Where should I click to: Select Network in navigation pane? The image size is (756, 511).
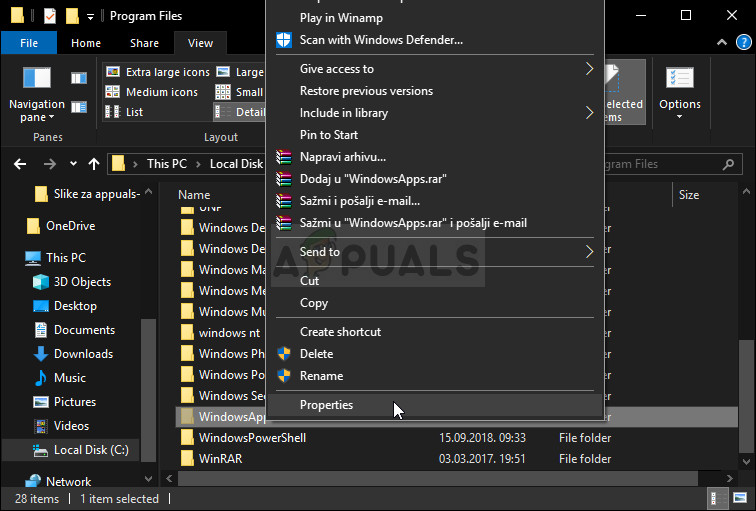[58, 482]
